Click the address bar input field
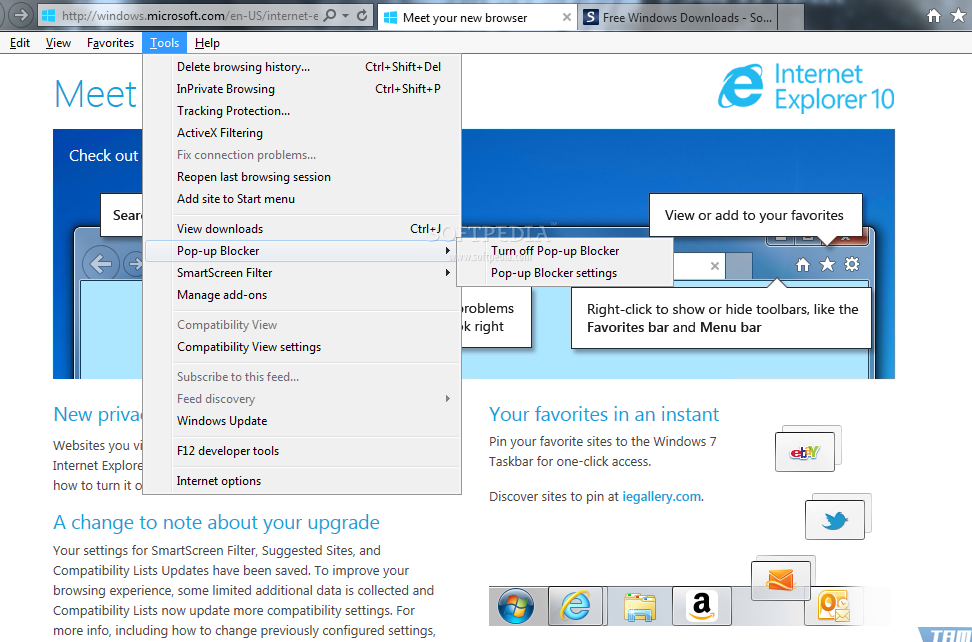Viewport: 972px width, 642px height. (x=180, y=15)
